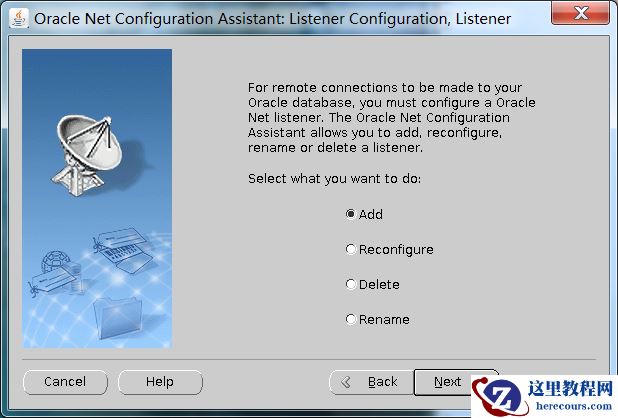This screenshot has width=618, height=418.
Task: Click the Java icon in title bar
Action: pyautogui.click(x=19, y=18)
